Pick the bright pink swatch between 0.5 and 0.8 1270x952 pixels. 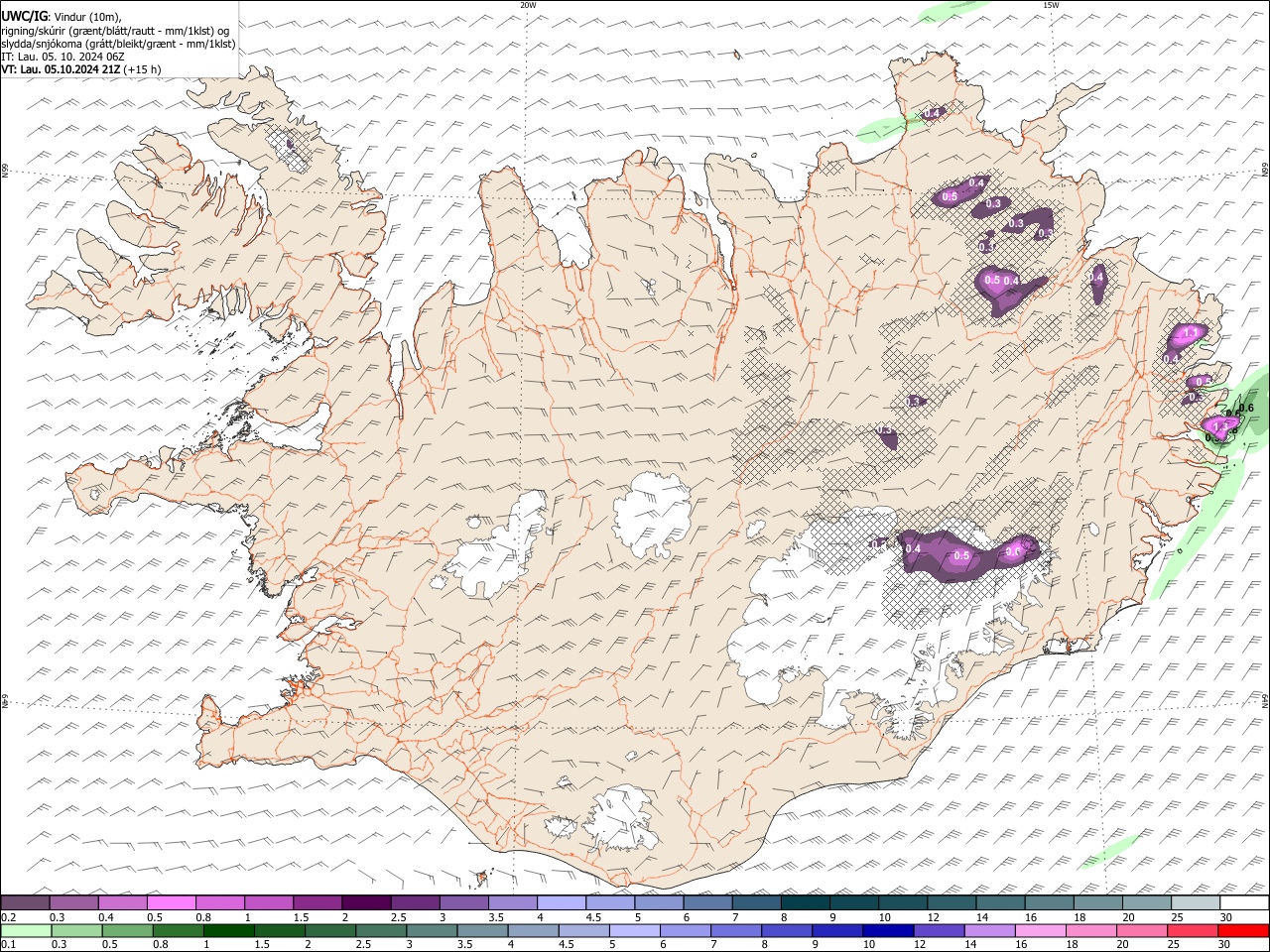tap(171, 902)
